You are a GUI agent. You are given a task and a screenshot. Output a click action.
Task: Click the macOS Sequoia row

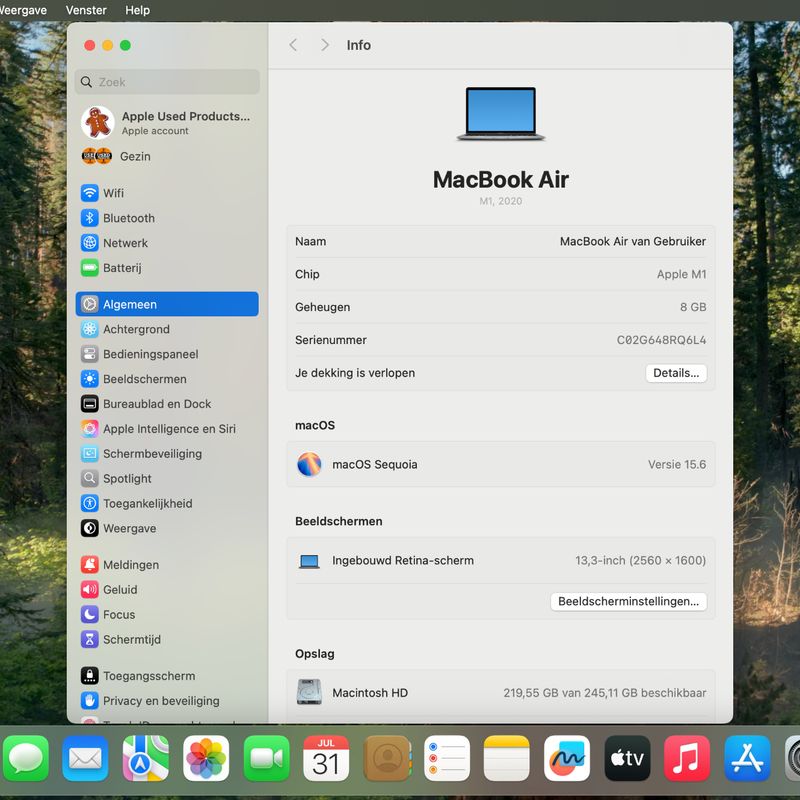[501, 464]
